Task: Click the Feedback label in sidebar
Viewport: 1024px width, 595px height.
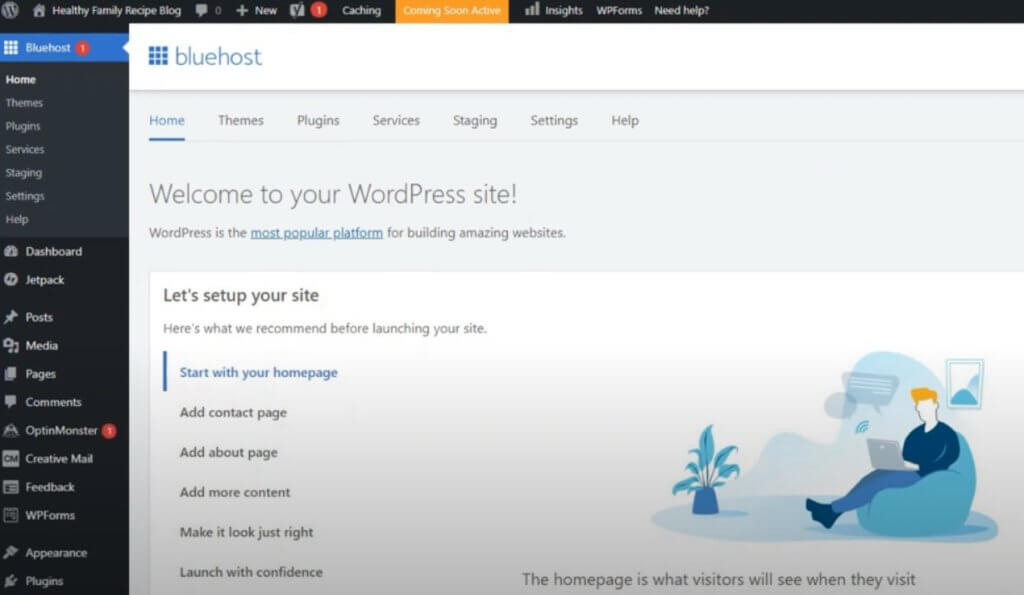Action: (x=50, y=487)
